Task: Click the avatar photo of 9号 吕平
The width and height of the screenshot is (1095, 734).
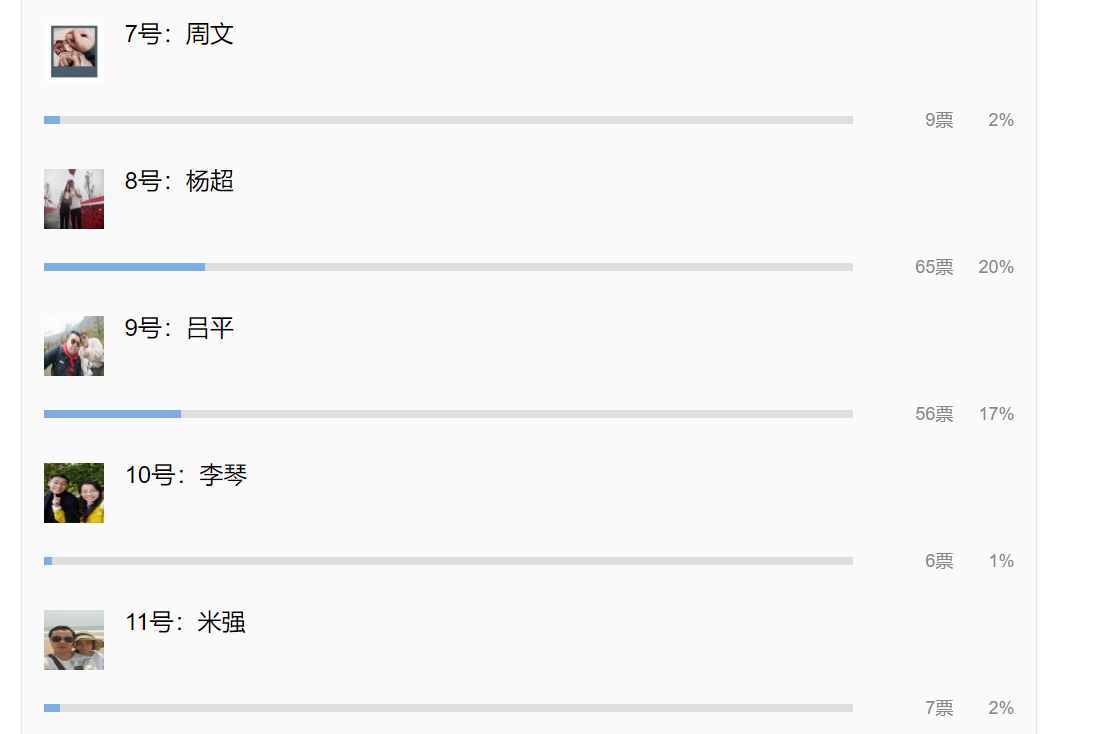Action: (x=74, y=346)
